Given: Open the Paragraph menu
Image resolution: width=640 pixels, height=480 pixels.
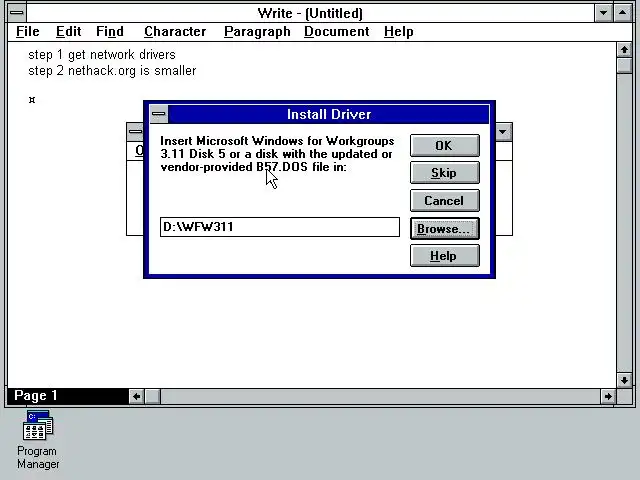Looking at the screenshot, I should tap(257, 31).
